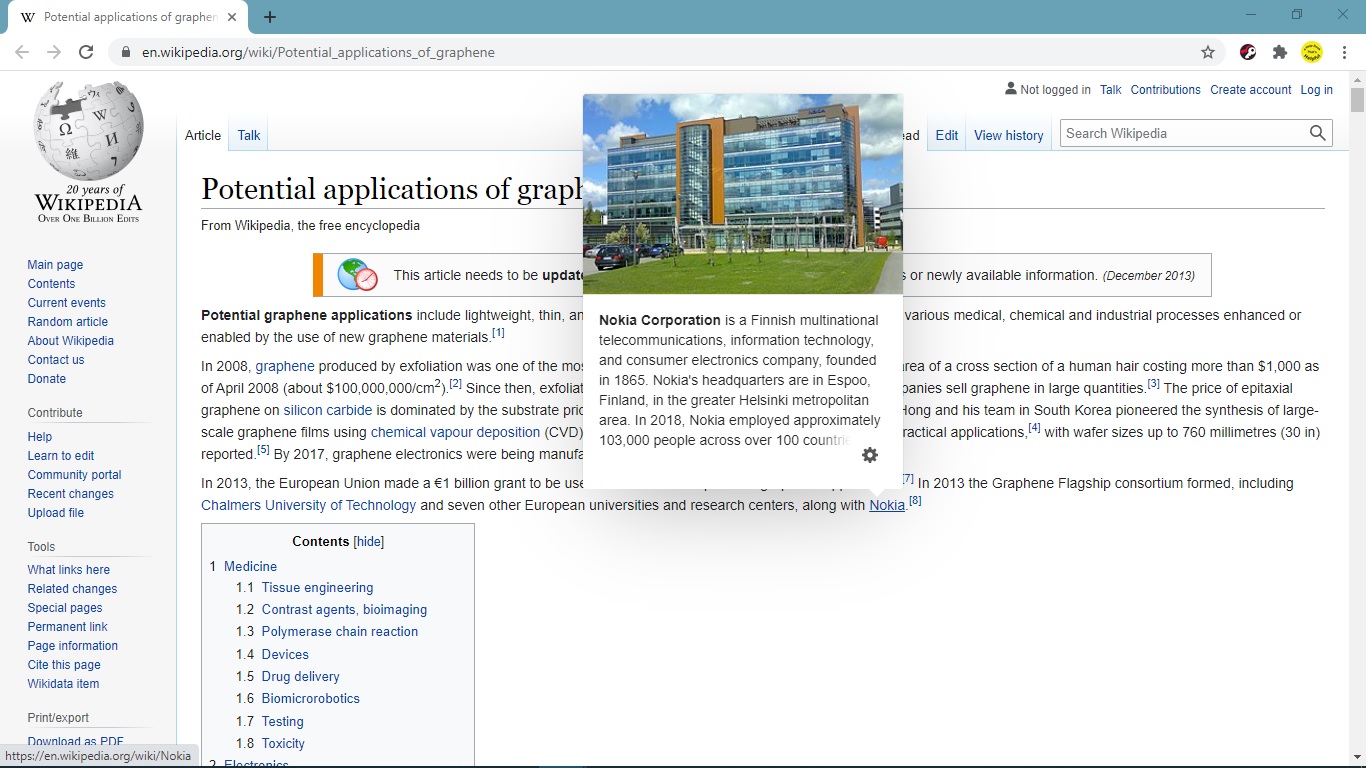This screenshot has height=768, width=1366.
Task: Switch to the Talk tab
Action: point(249,135)
